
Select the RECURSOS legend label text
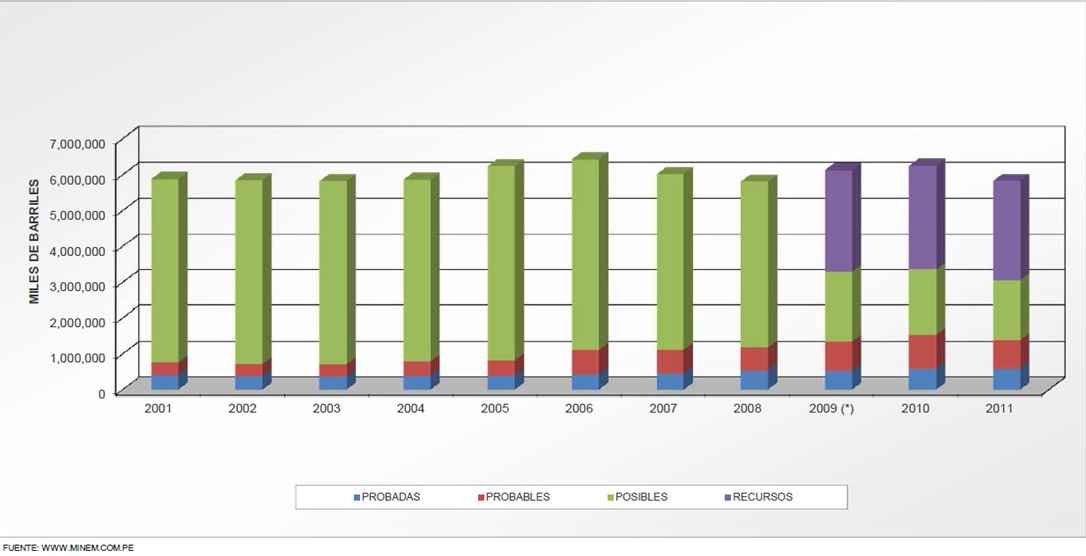(762, 497)
